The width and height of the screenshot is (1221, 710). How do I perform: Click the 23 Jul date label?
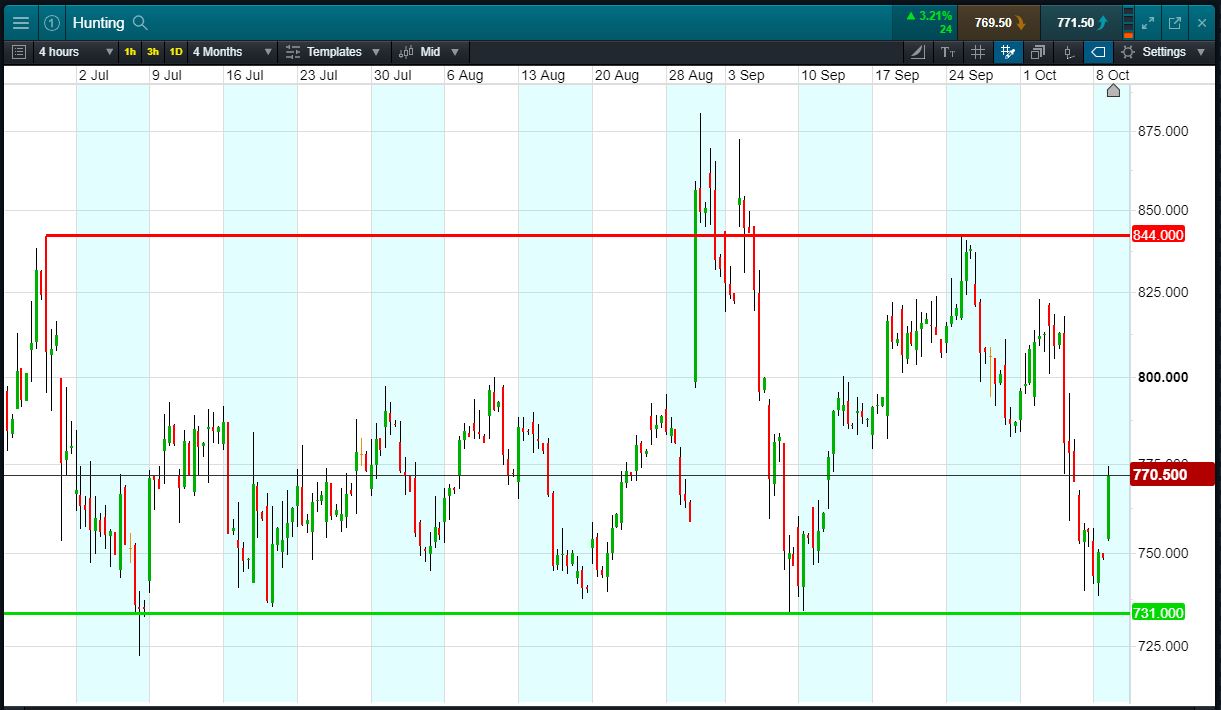319,75
